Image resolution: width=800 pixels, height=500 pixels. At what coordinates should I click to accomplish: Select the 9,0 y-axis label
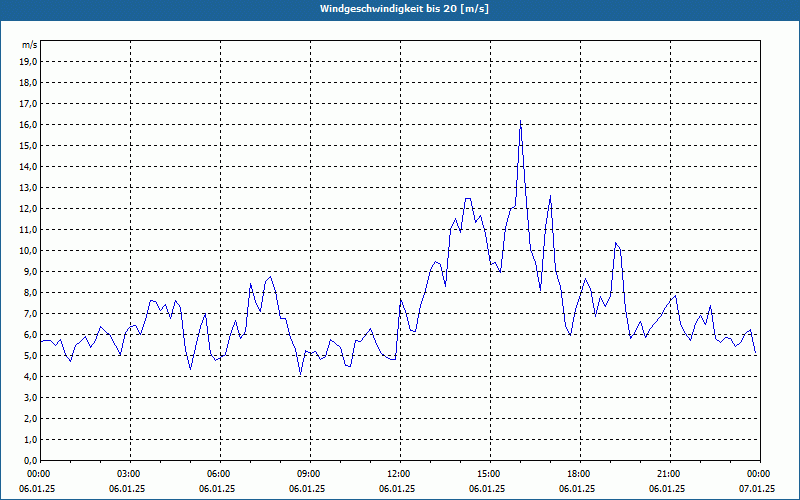[30, 271]
